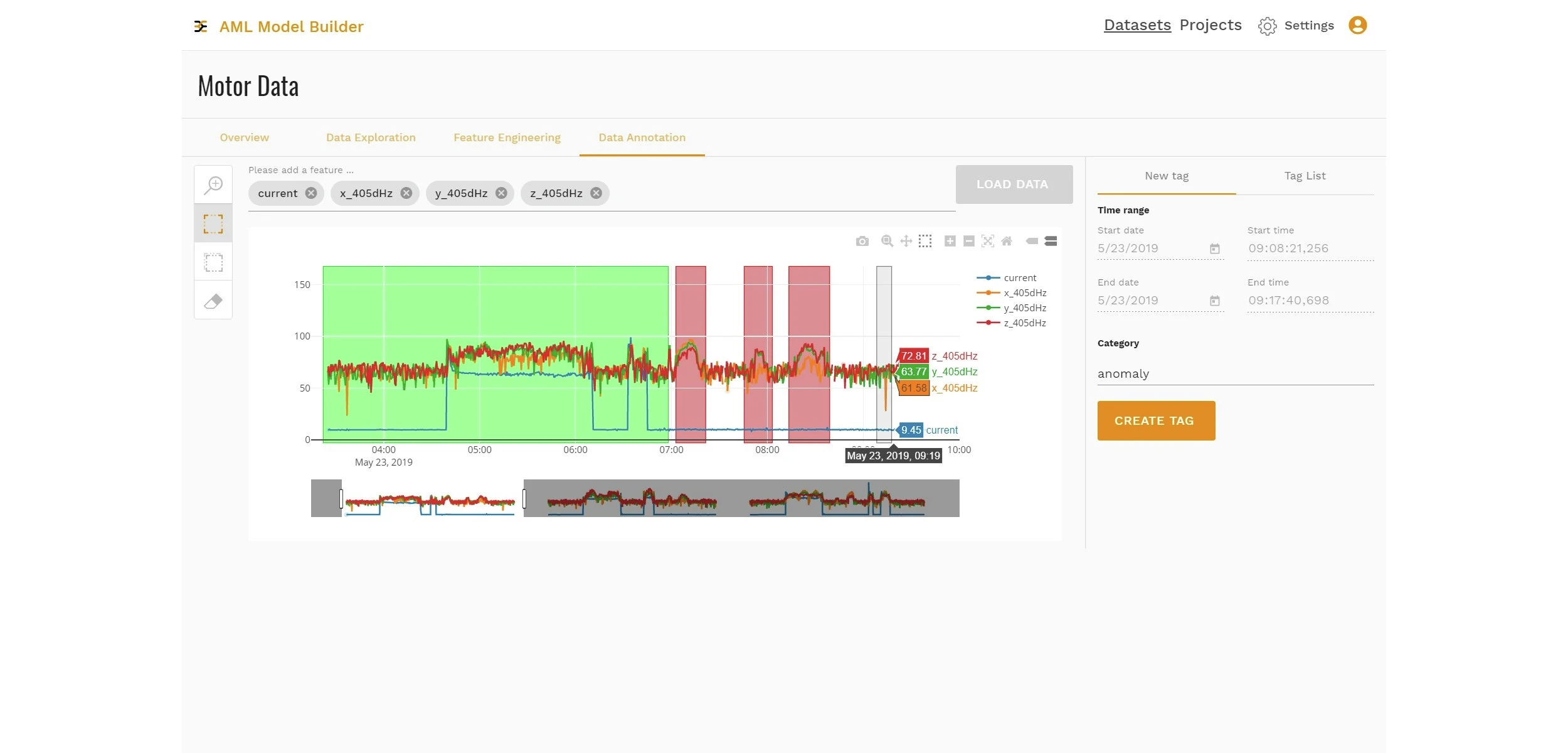The image size is (1568, 753).
Task: Click the left range slider handle
Action: click(x=341, y=499)
